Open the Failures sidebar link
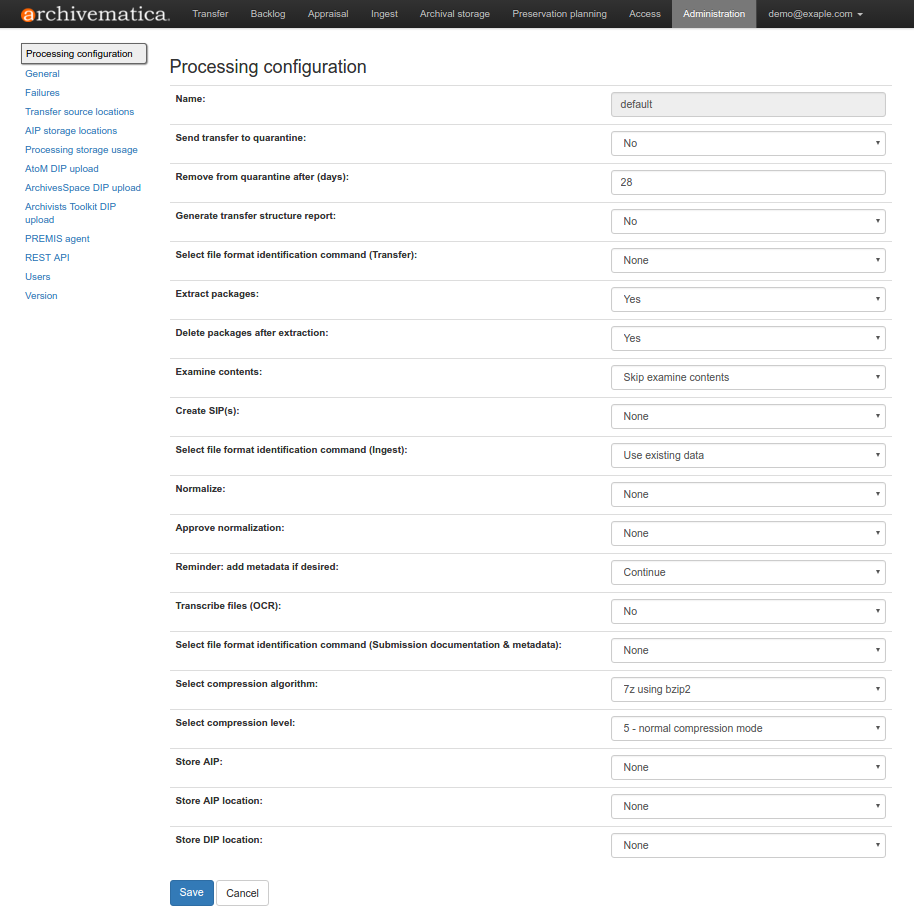This screenshot has height=912, width=914. (x=42, y=93)
